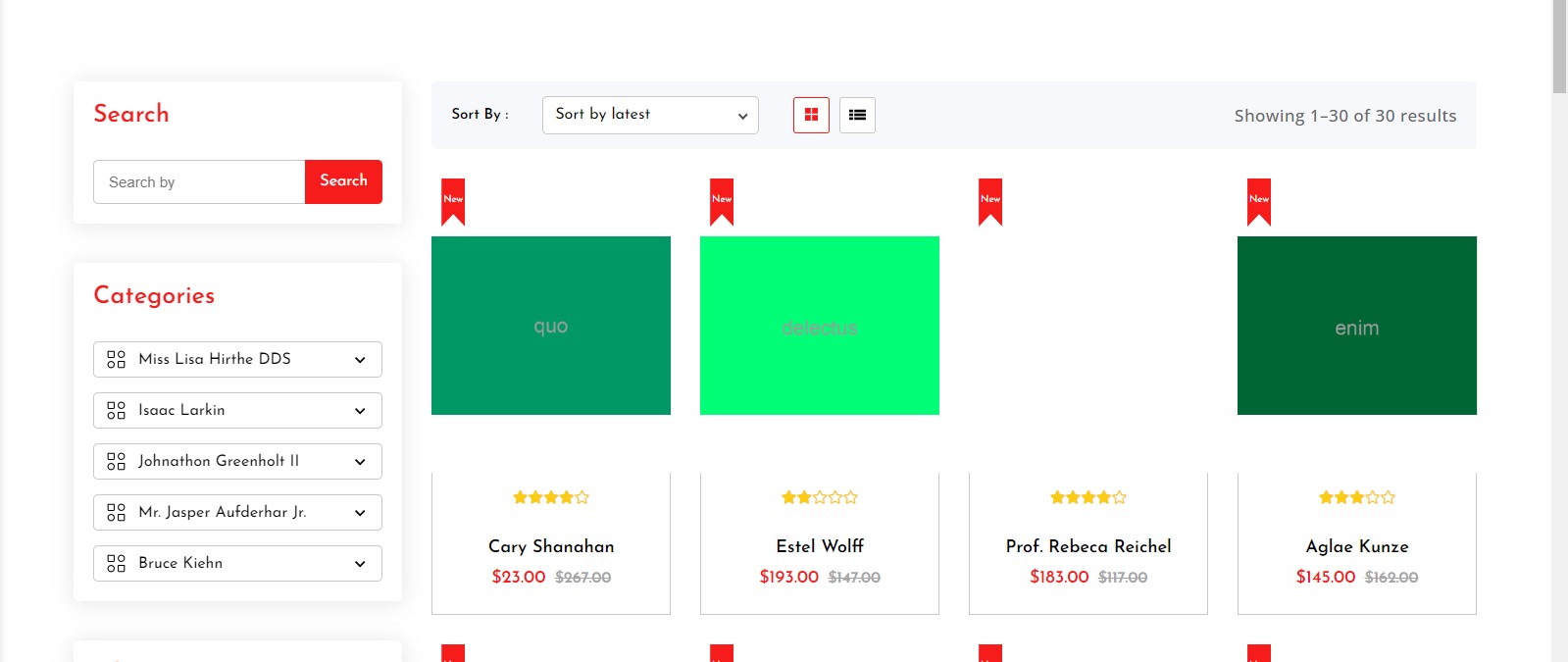1568x662 pixels.
Task: Click Showing 1–30 of 30 results text
Action: (x=1345, y=116)
